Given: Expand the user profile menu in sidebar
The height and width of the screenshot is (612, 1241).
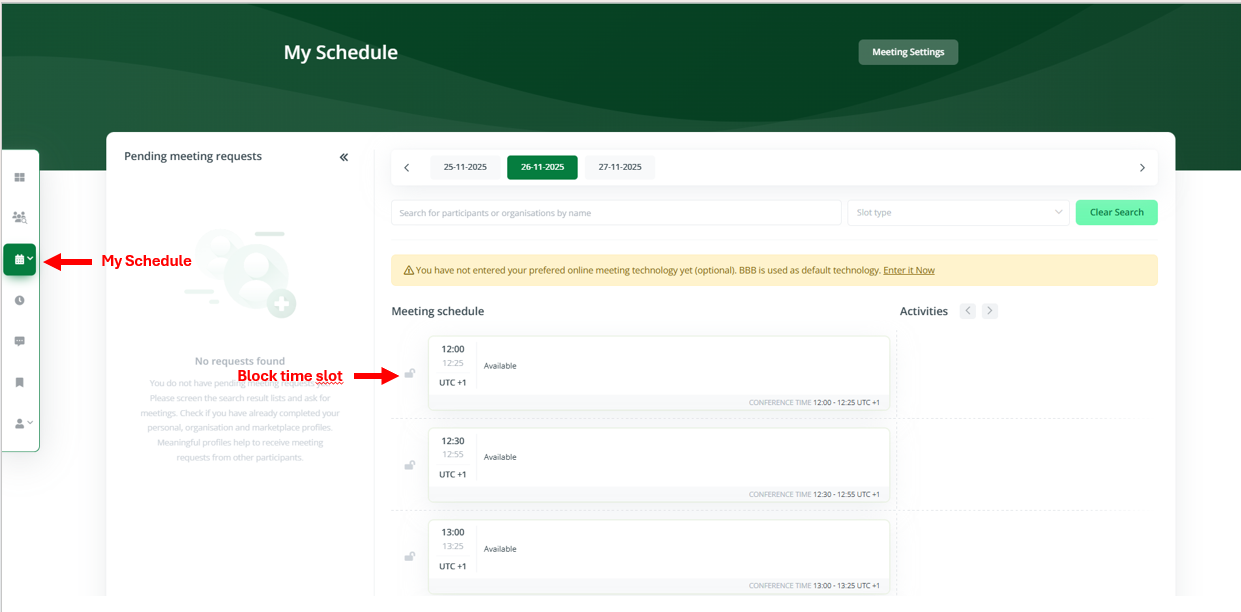Looking at the screenshot, I should [23, 423].
